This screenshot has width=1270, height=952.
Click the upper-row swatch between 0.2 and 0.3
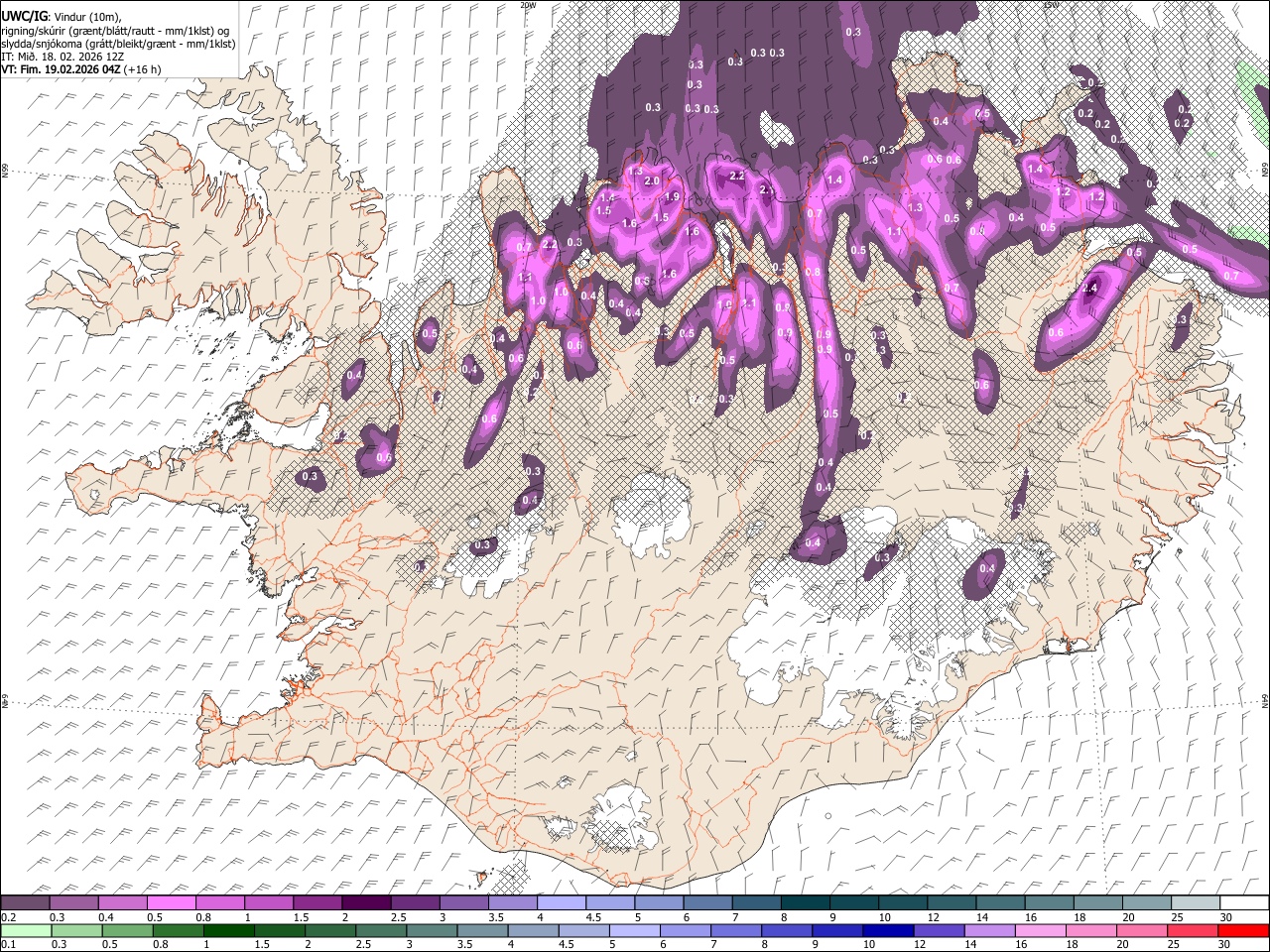click(x=25, y=903)
